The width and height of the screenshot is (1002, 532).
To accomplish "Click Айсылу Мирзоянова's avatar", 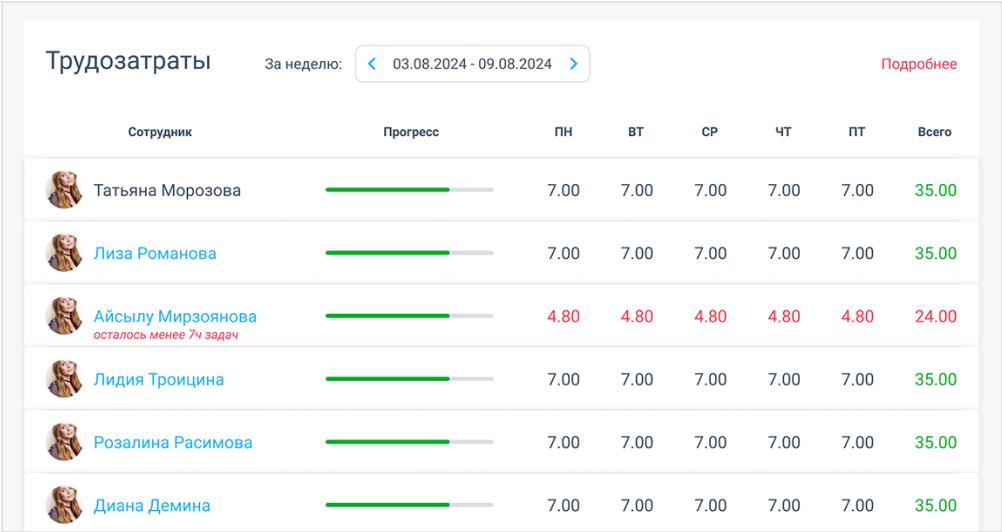I will click(x=64, y=316).
